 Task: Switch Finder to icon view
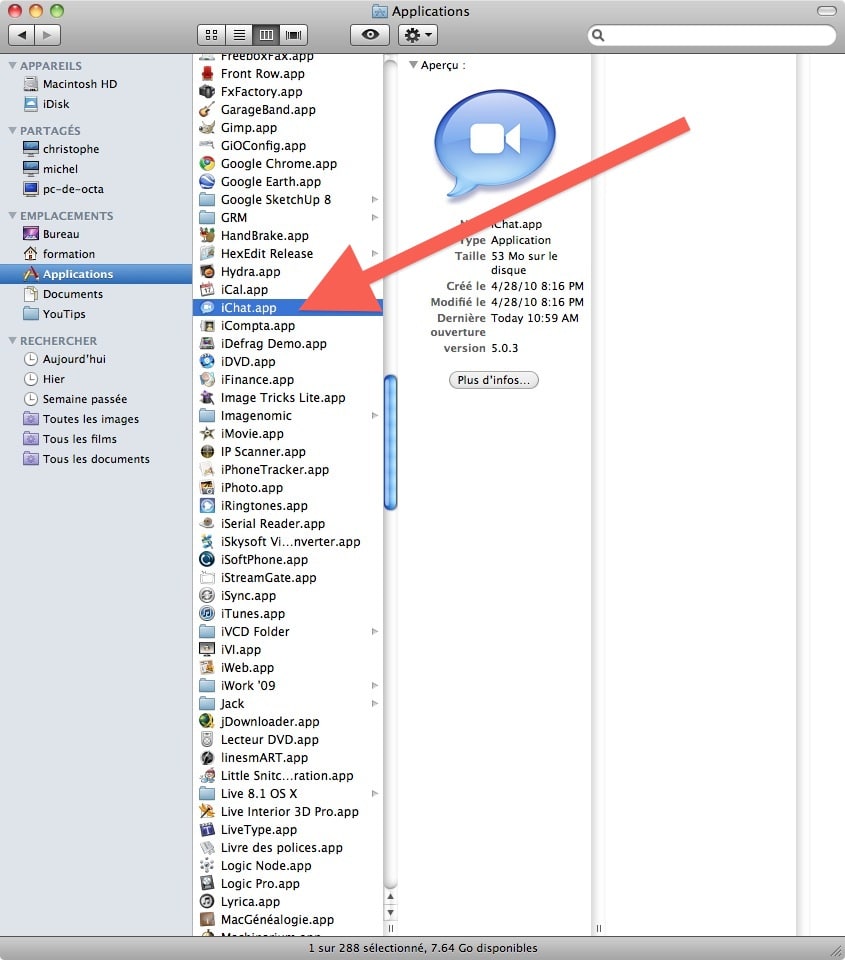pos(211,35)
